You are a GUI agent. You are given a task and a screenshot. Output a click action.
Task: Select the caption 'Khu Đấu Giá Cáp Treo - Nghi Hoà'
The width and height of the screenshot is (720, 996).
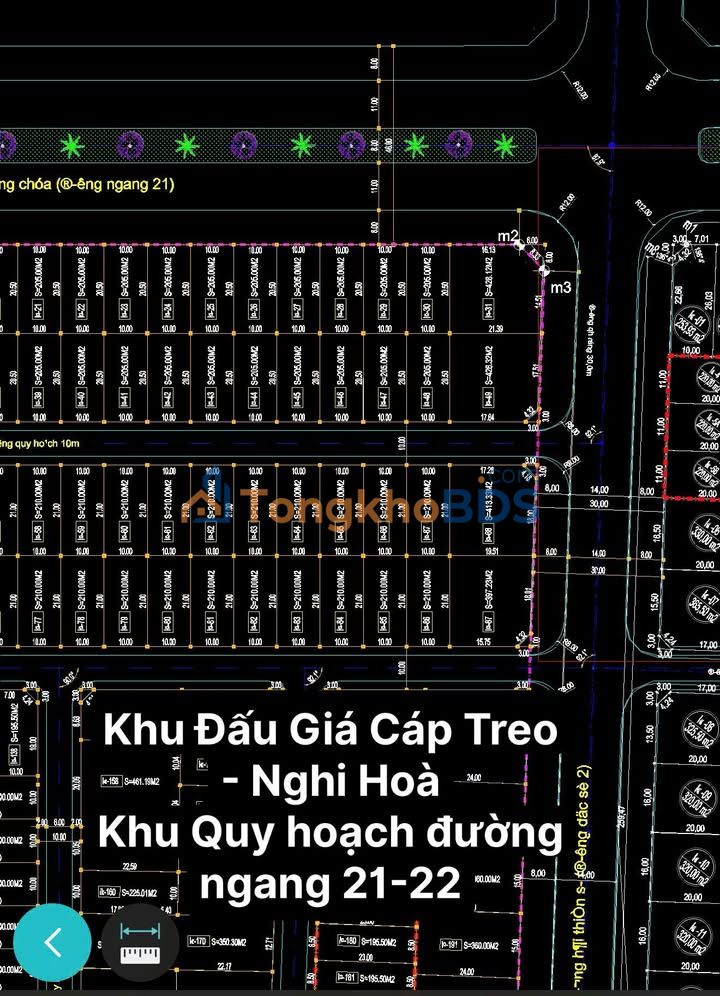coord(330,755)
